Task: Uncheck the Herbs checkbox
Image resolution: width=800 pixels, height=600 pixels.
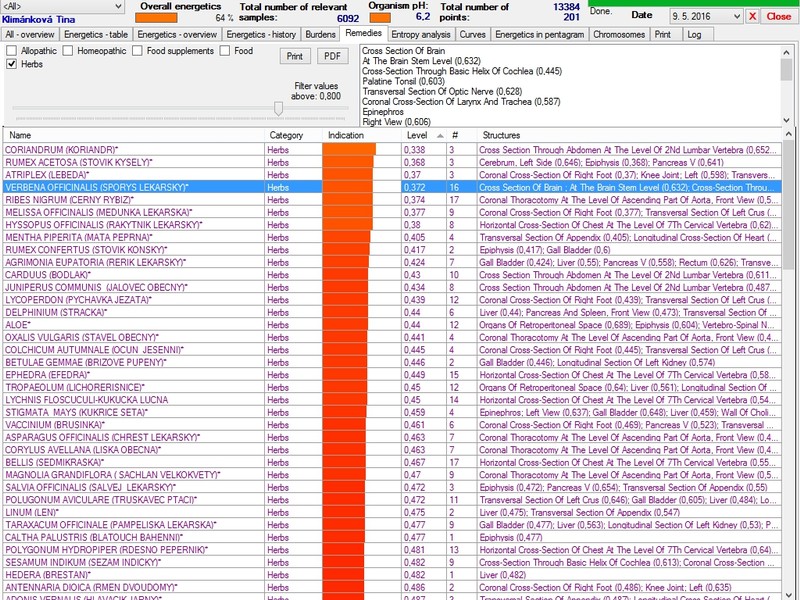Action: point(12,64)
